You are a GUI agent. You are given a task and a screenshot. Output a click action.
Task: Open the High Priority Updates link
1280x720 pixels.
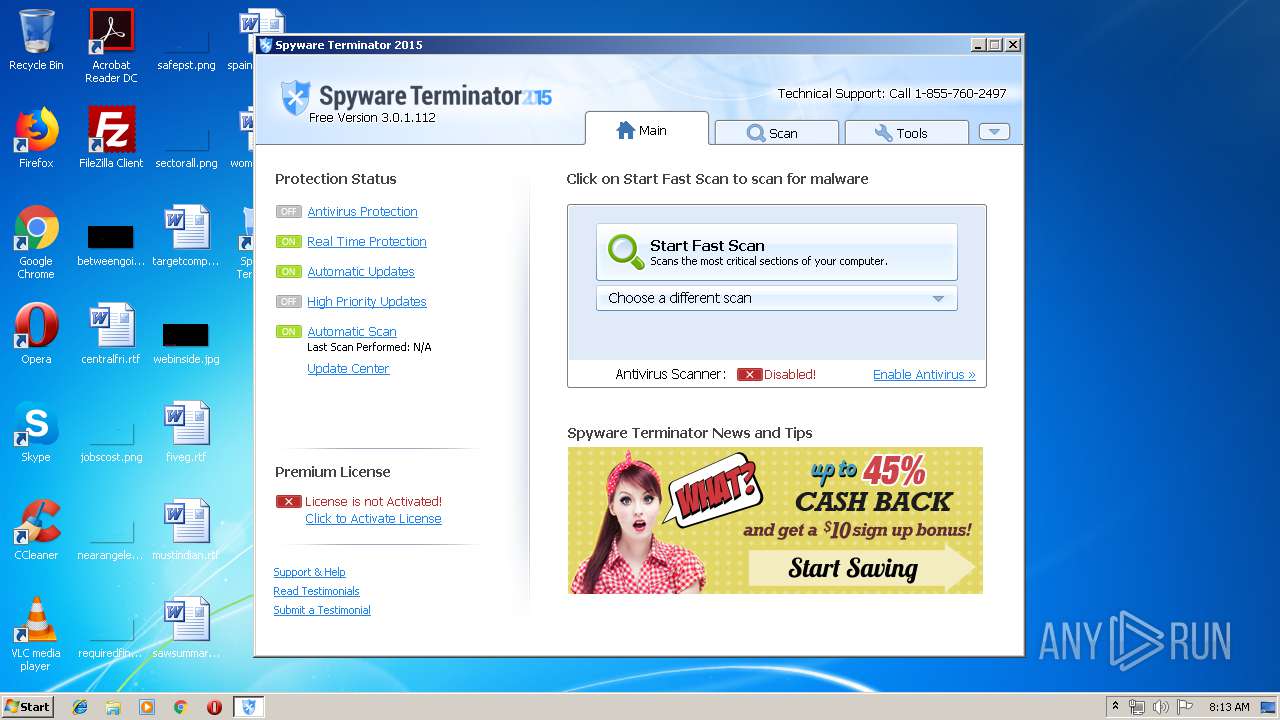367,302
